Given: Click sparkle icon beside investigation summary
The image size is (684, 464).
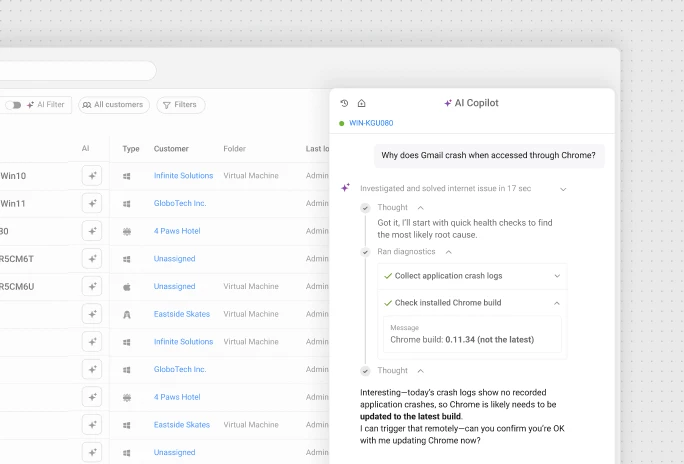Looking at the screenshot, I should point(345,188).
